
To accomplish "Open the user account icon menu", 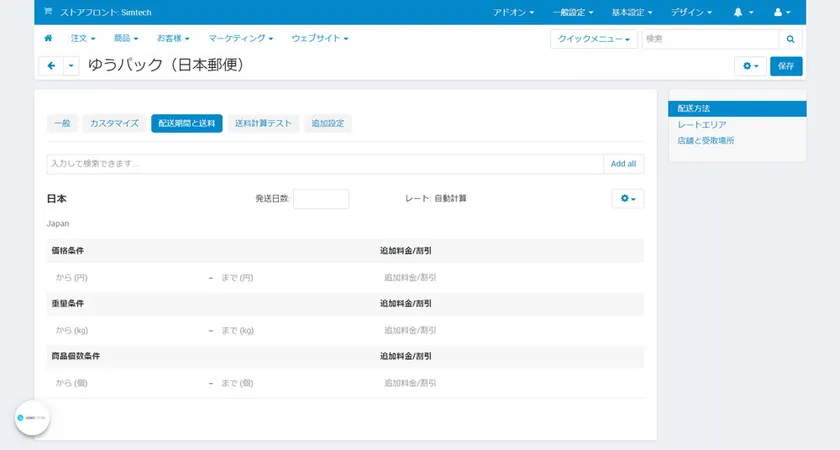I will pos(783,12).
